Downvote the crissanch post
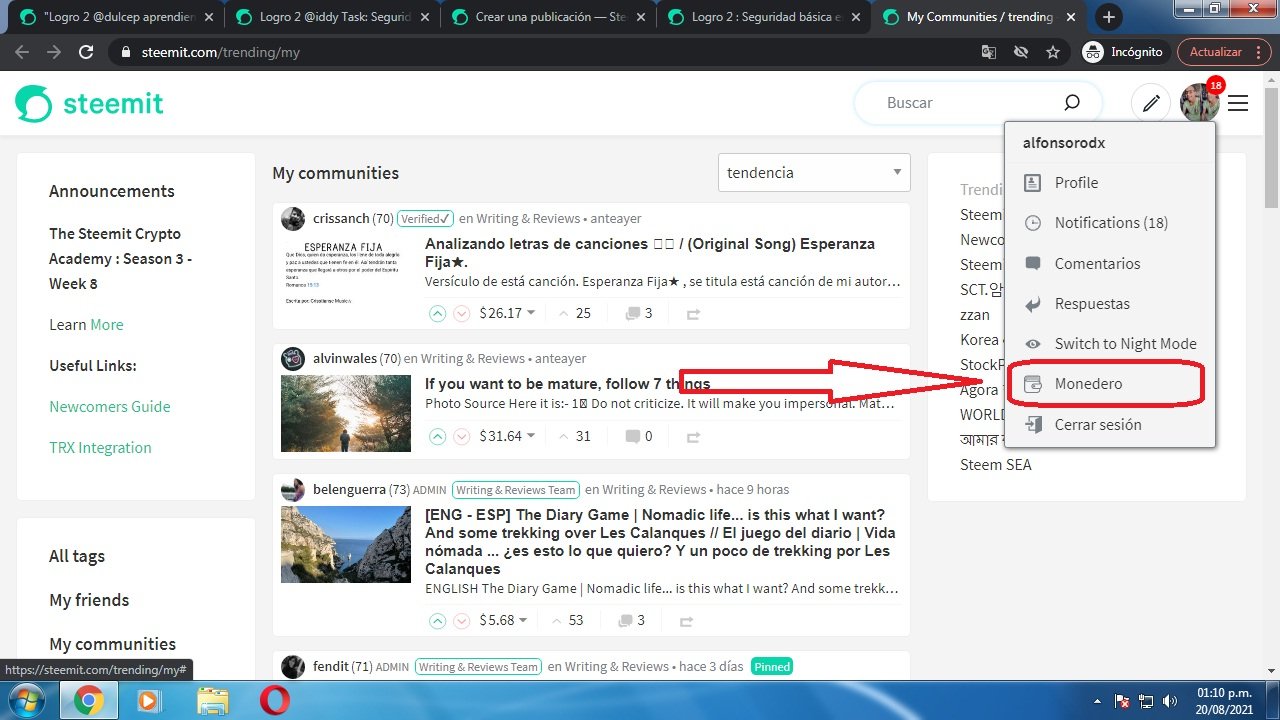Screen dimensions: 1280x720 tap(462, 313)
